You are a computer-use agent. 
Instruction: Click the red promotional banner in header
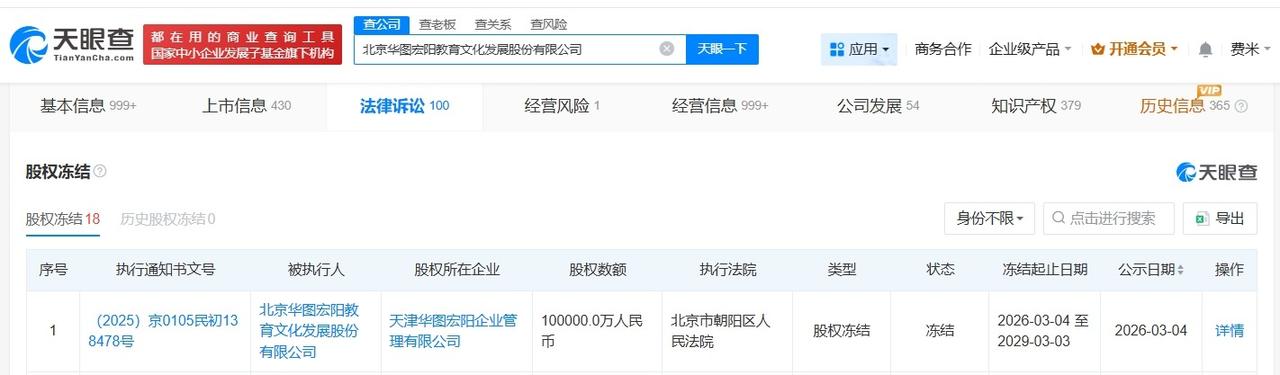243,45
